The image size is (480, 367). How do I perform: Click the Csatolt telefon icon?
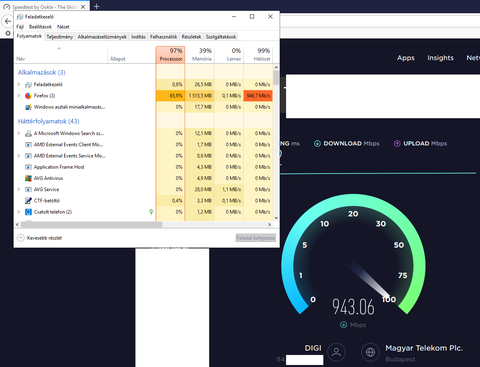pos(28,212)
